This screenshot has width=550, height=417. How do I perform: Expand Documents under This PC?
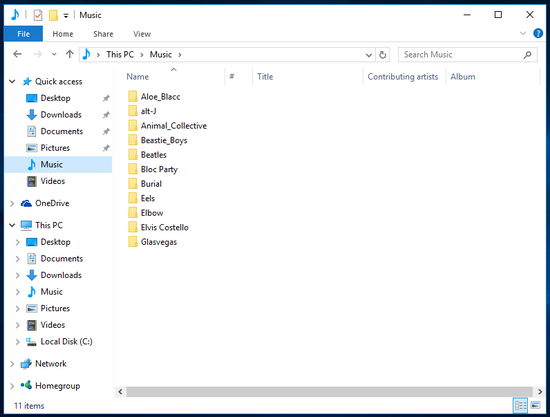coord(18,258)
